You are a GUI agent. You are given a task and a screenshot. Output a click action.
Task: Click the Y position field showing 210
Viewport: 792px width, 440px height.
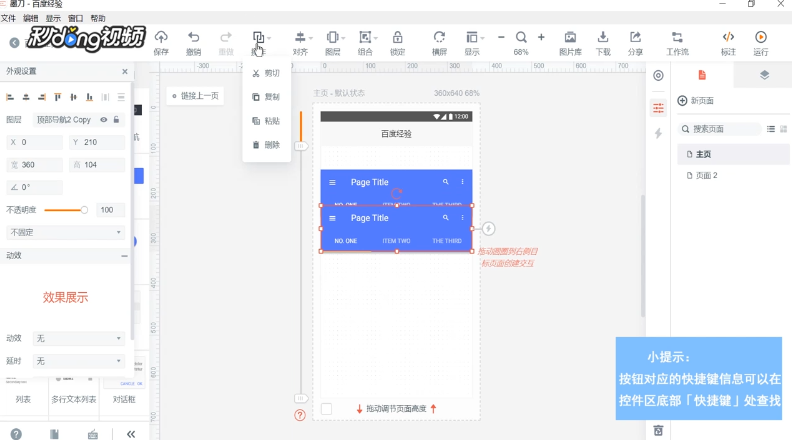[x=97, y=142]
